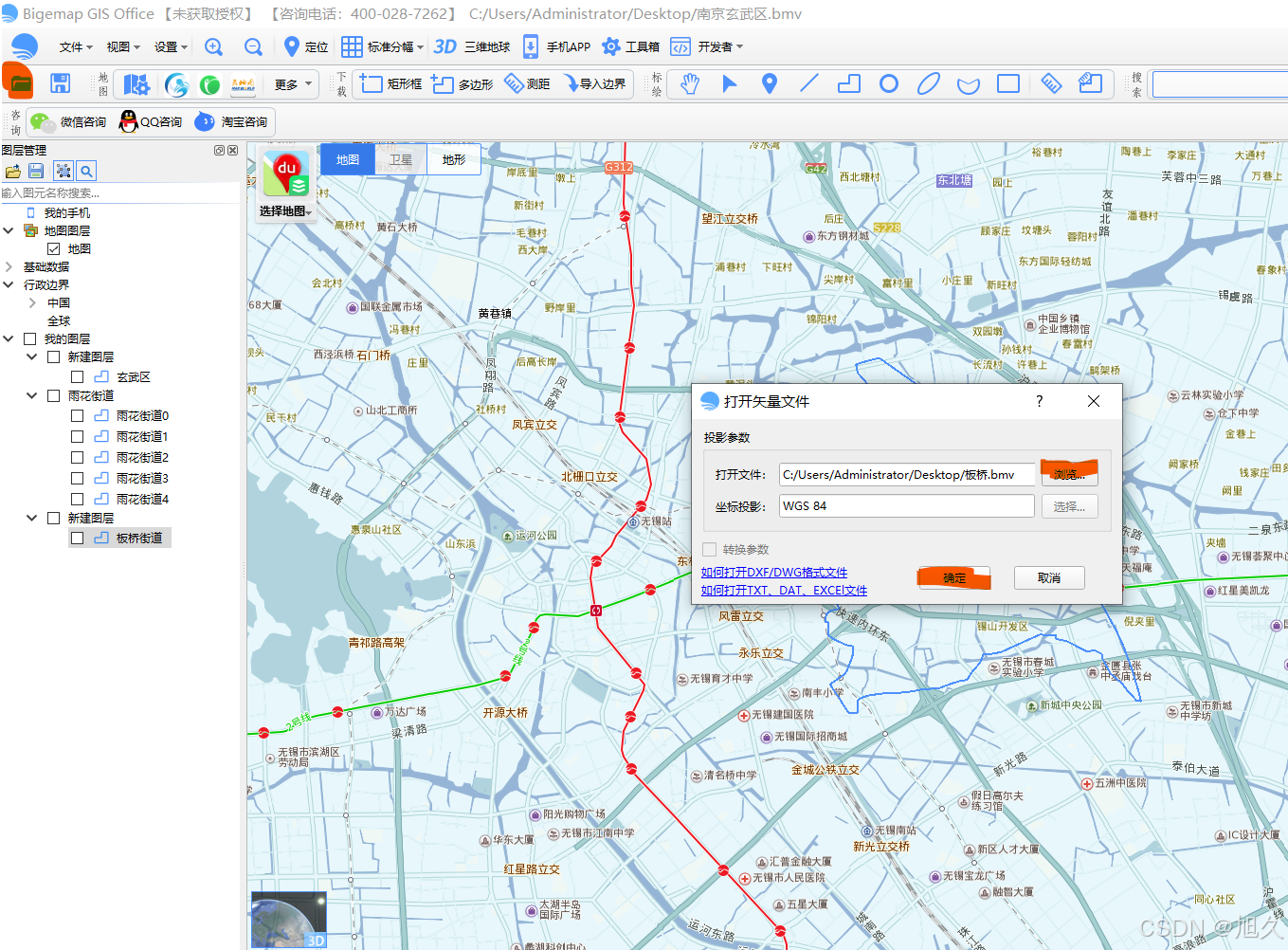Toggle the 雨花街道4 checkbox
Screen dimensions: 1288x950
pos(78,499)
